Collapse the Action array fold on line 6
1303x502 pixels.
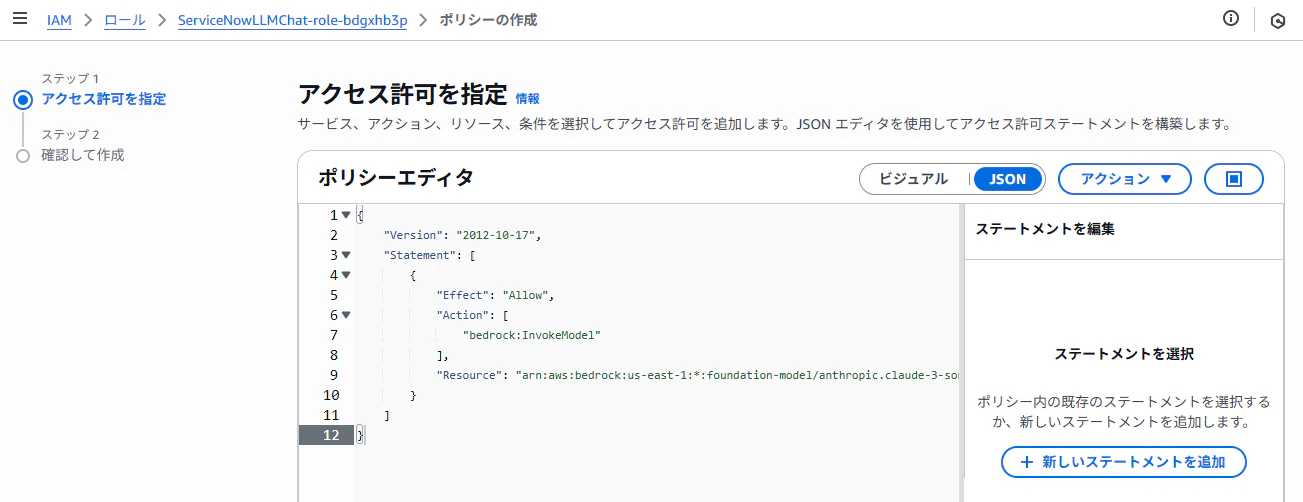pyautogui.click(x=346, y=315)
